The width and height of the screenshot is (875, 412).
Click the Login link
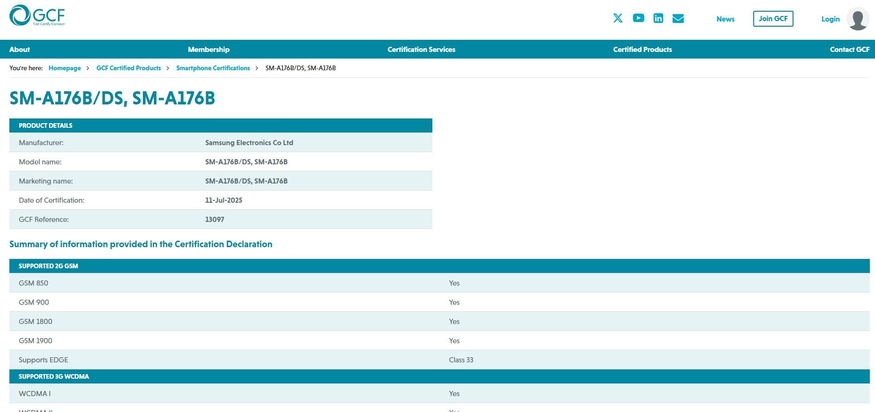830,19
